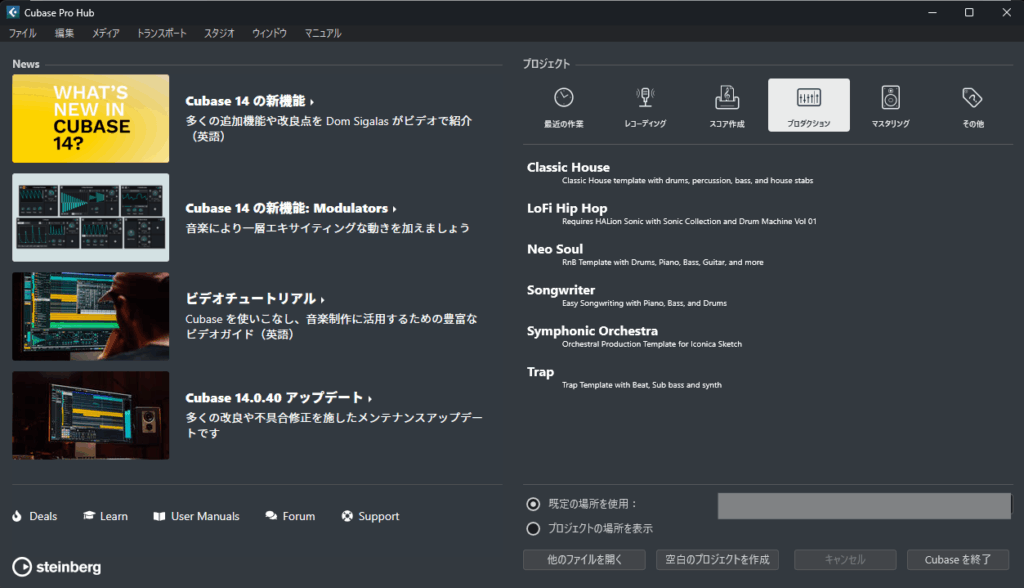Select the Trap template
This screenshot has height=588, width=1024.
540,371
